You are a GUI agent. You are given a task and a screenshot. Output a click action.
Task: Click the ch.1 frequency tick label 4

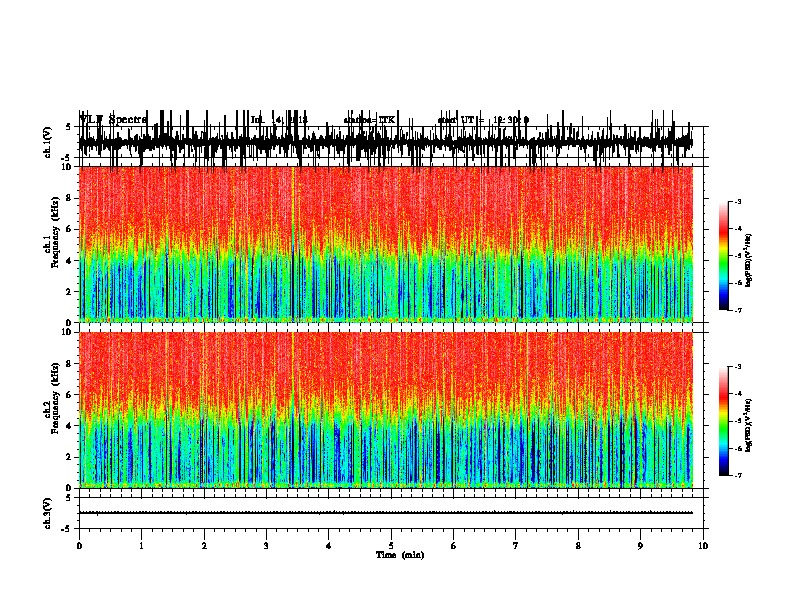[70, 261]
